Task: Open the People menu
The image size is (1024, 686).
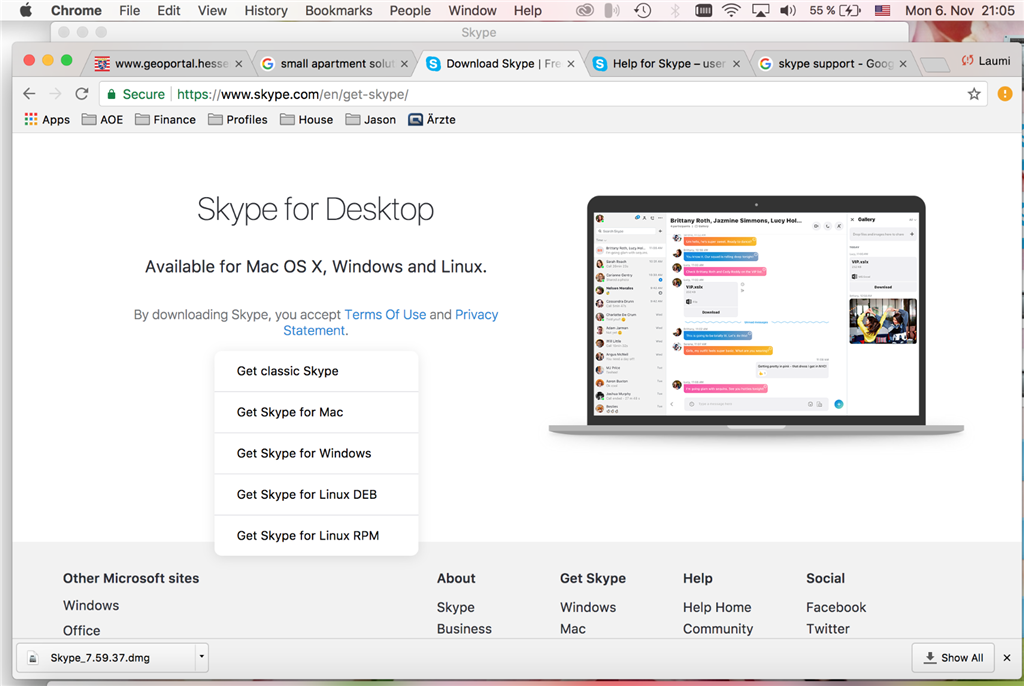Action: (x=410, y=10)
